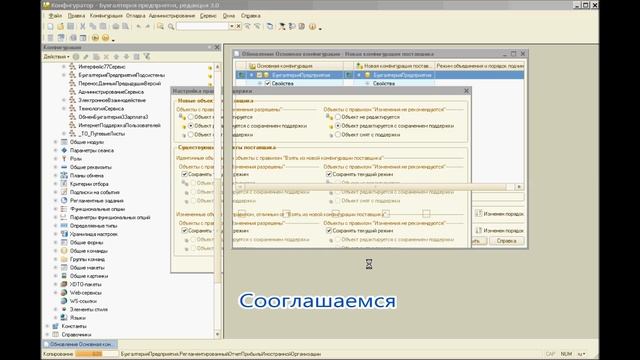
Task: Click the orange help info toolbar icon
Action: coord(312,27)
